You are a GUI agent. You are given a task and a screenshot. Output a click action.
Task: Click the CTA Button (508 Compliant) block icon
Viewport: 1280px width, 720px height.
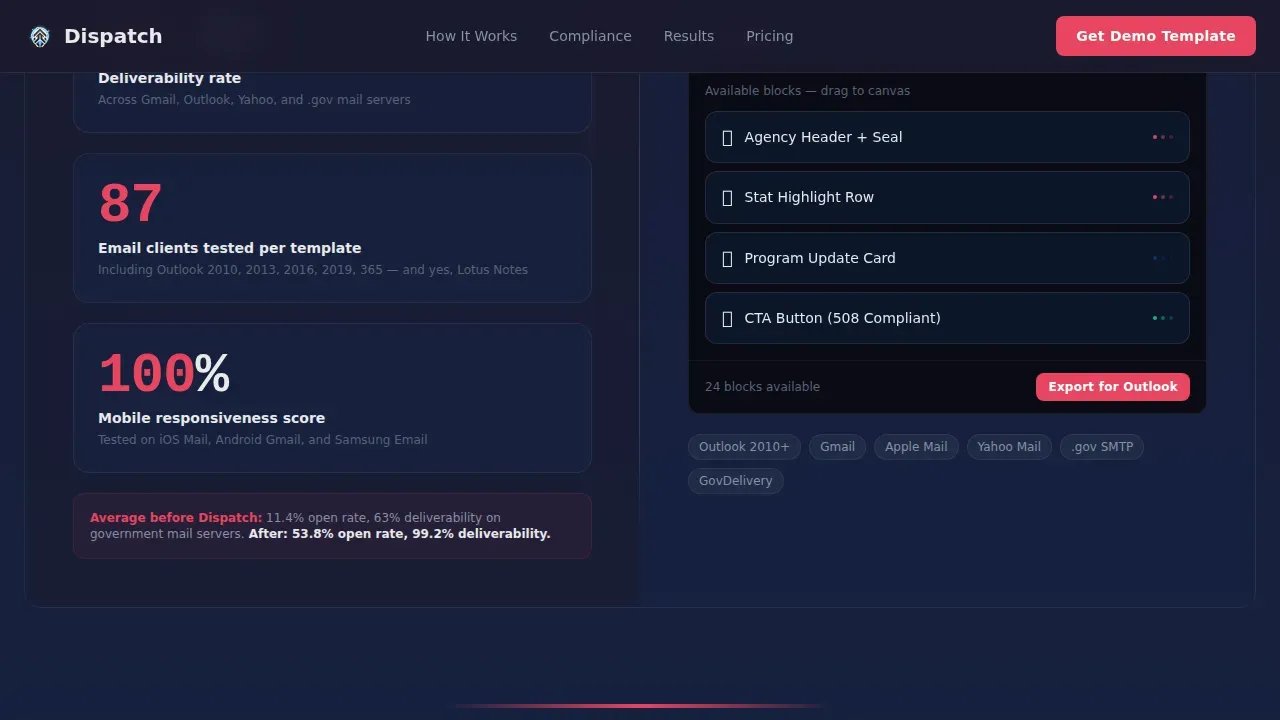click(x=727, y=319)
